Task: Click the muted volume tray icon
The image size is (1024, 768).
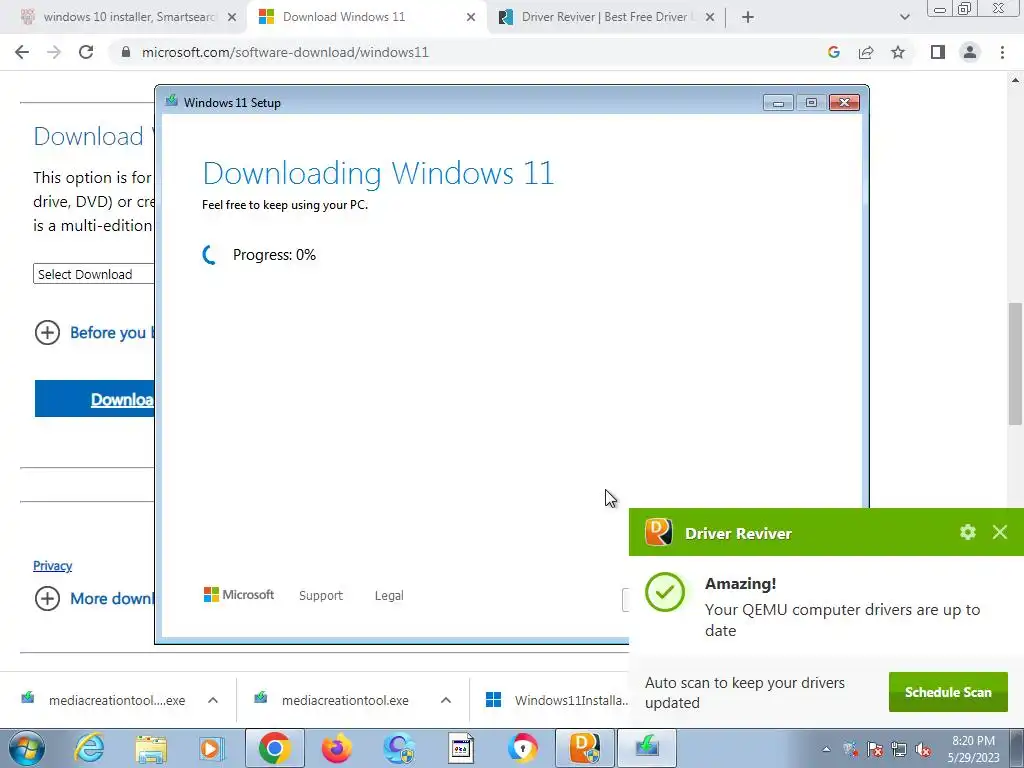Action: [x=923, y=750]
